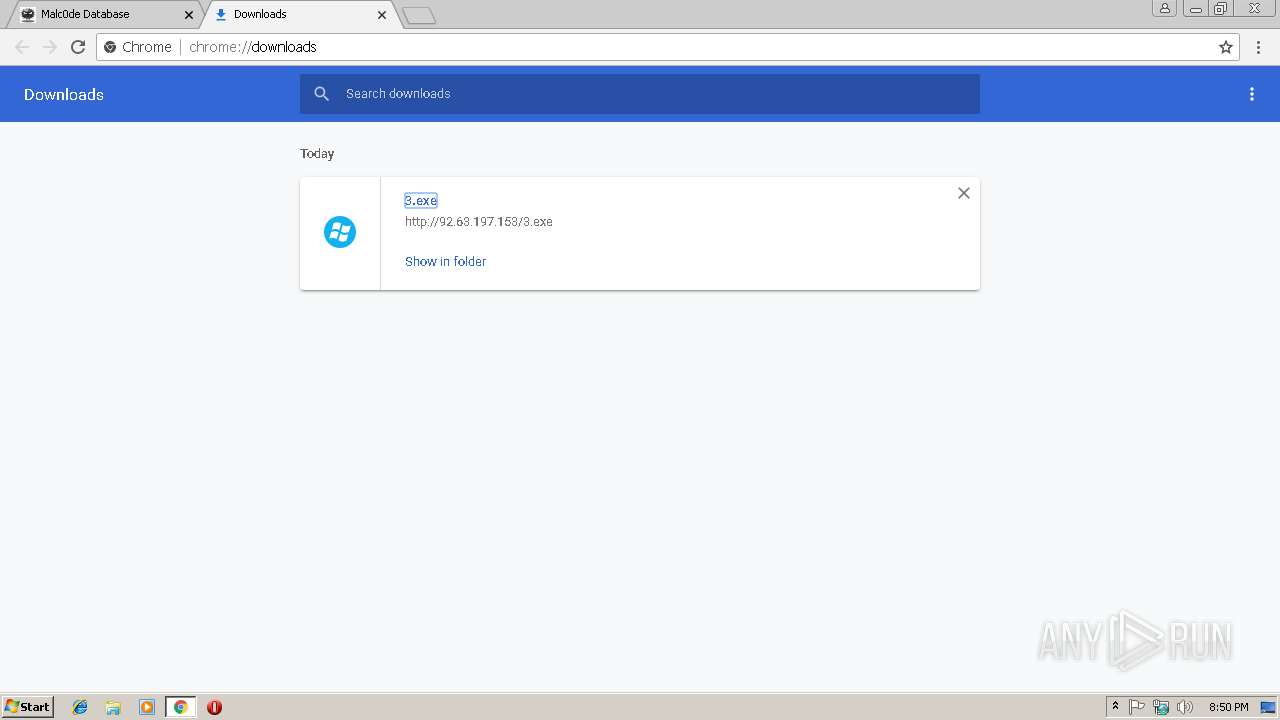Open the volume speaker icon
The height and width of the screenshot is (720, 1280).
tap(1185, 707)
